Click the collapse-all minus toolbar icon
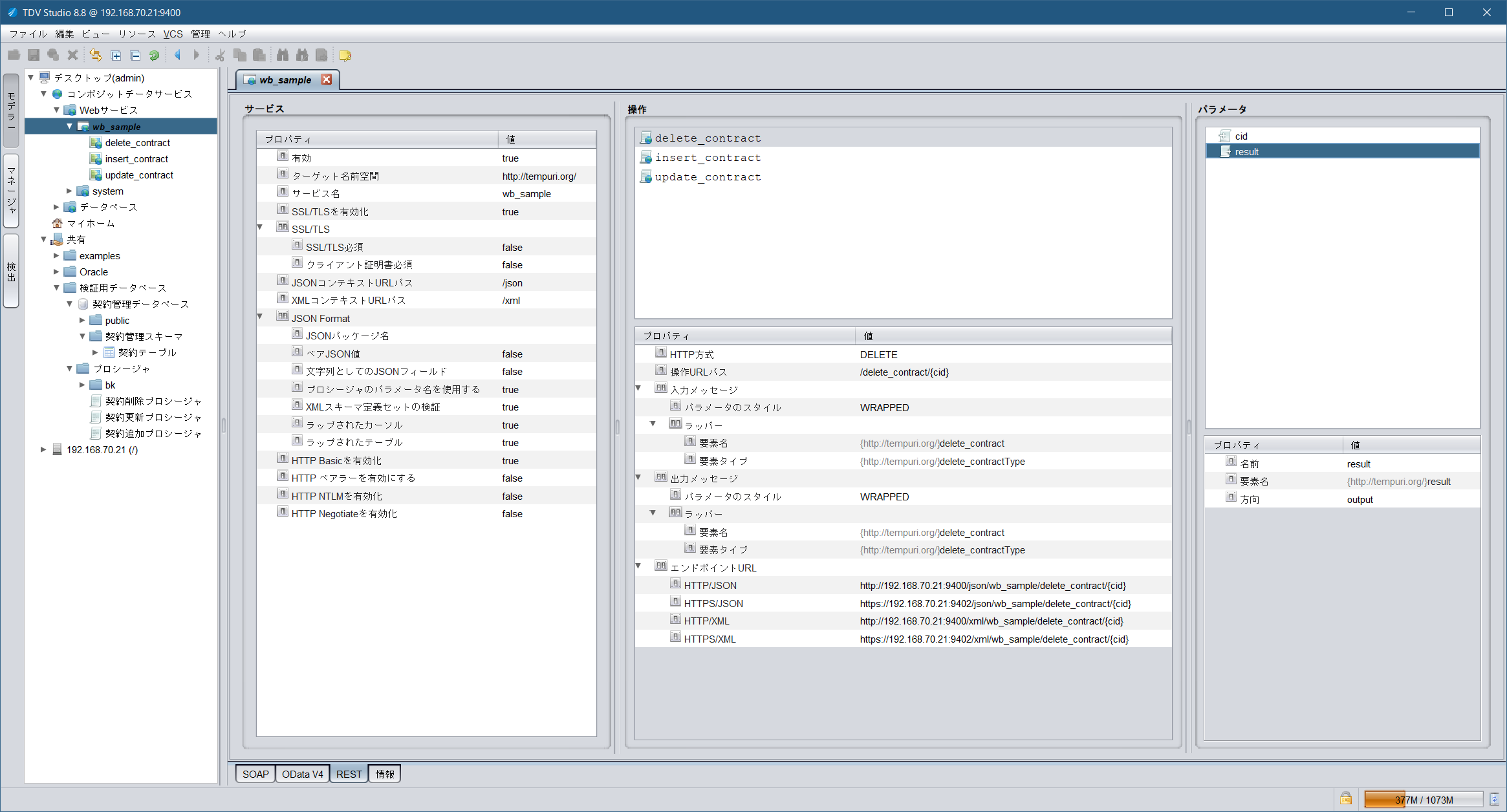1507x812 pixels. click(136, 56)
